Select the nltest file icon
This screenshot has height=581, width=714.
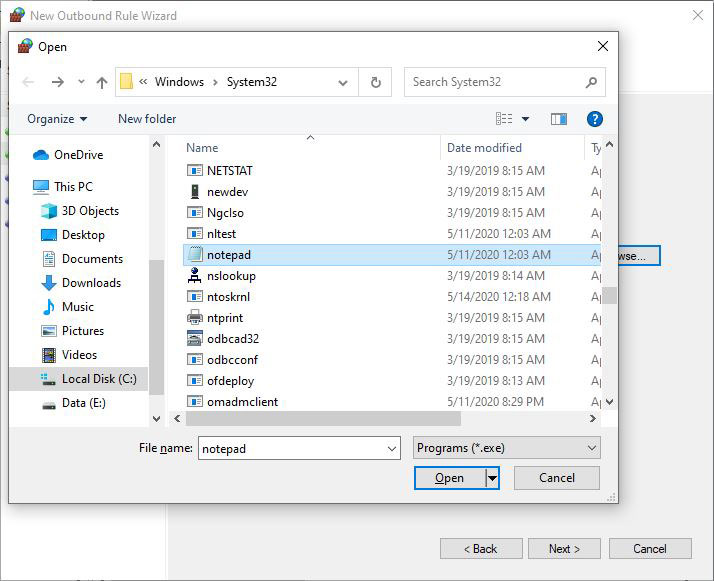[x=194, y=234]
